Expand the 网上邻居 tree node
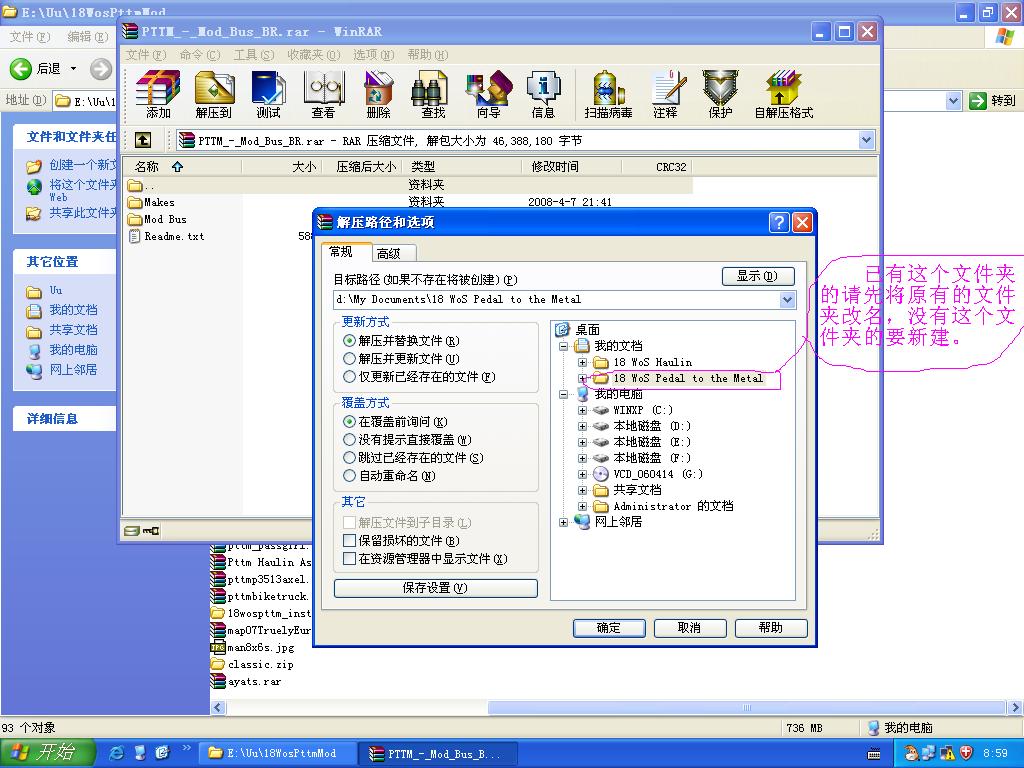The width and height of the screenshot is (1024, 768). (x=564, y=522)
